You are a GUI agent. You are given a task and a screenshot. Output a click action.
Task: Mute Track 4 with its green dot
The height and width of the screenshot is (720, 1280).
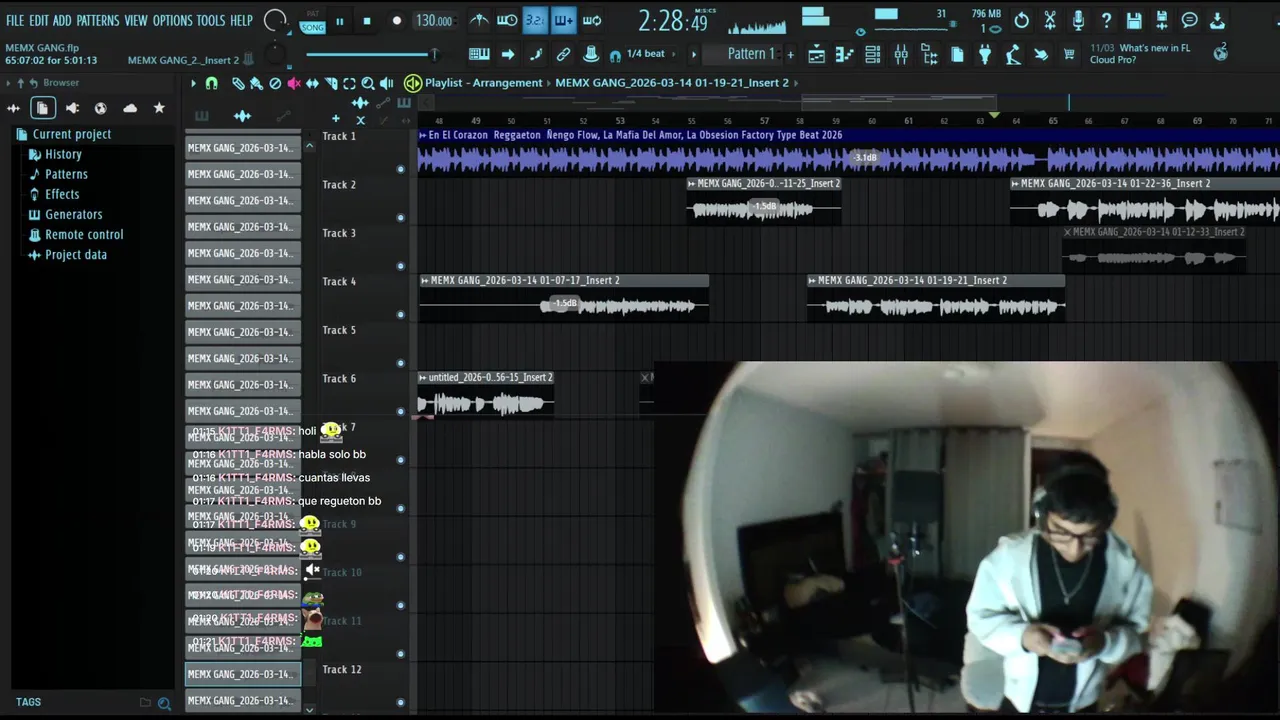401,314
